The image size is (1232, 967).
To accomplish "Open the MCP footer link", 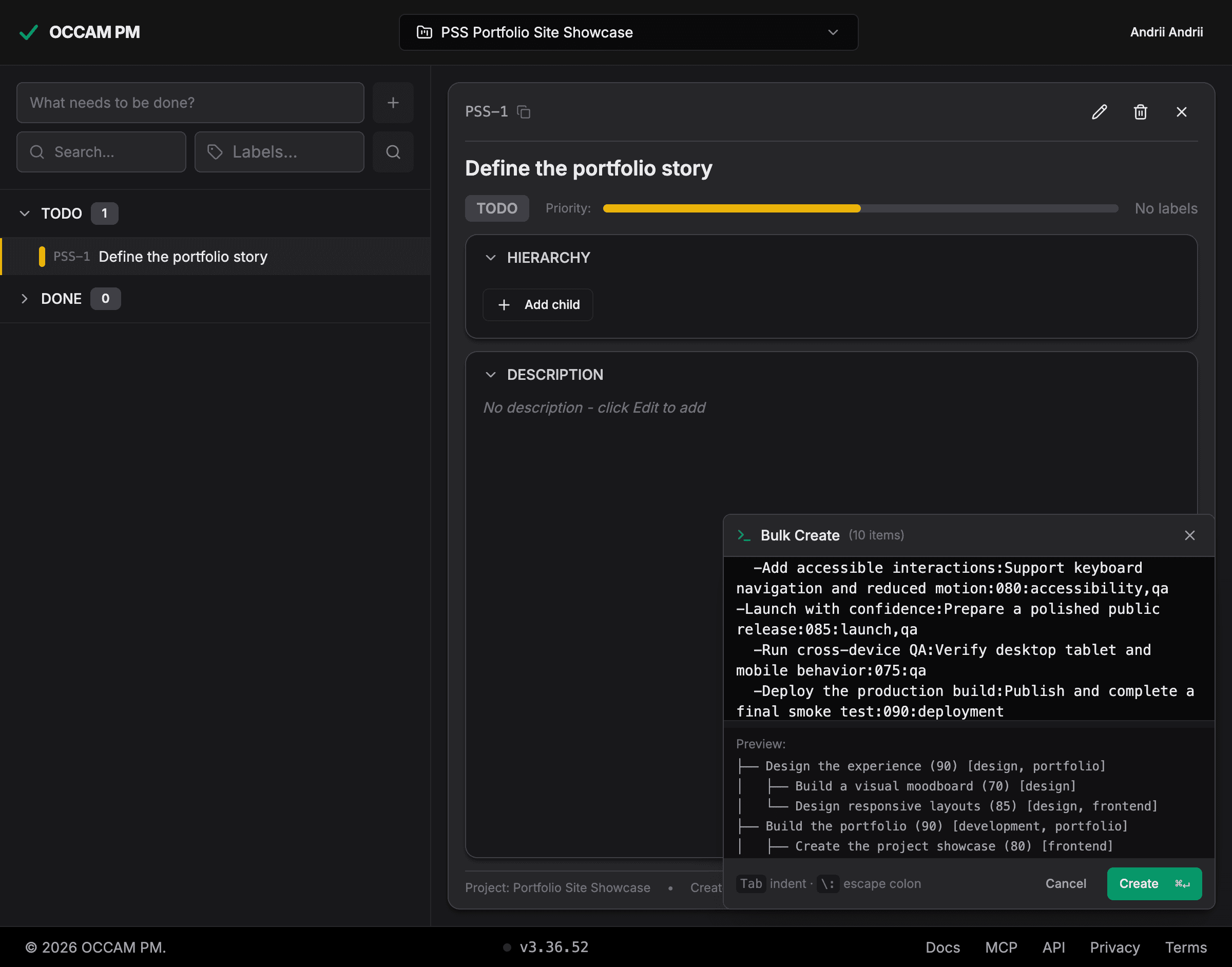I will pyautogui.click(x=1000, y=947).
